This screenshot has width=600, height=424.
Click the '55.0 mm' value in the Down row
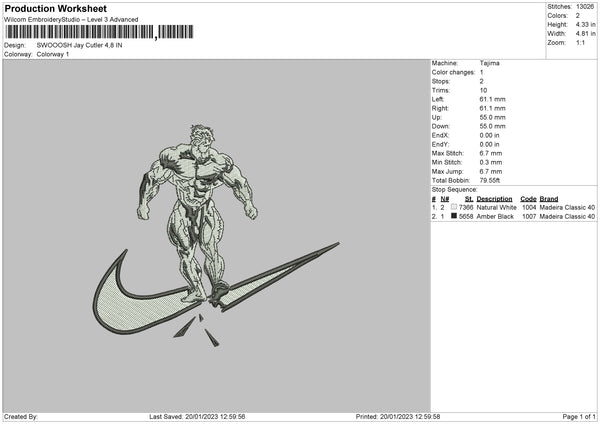point(492,126)
